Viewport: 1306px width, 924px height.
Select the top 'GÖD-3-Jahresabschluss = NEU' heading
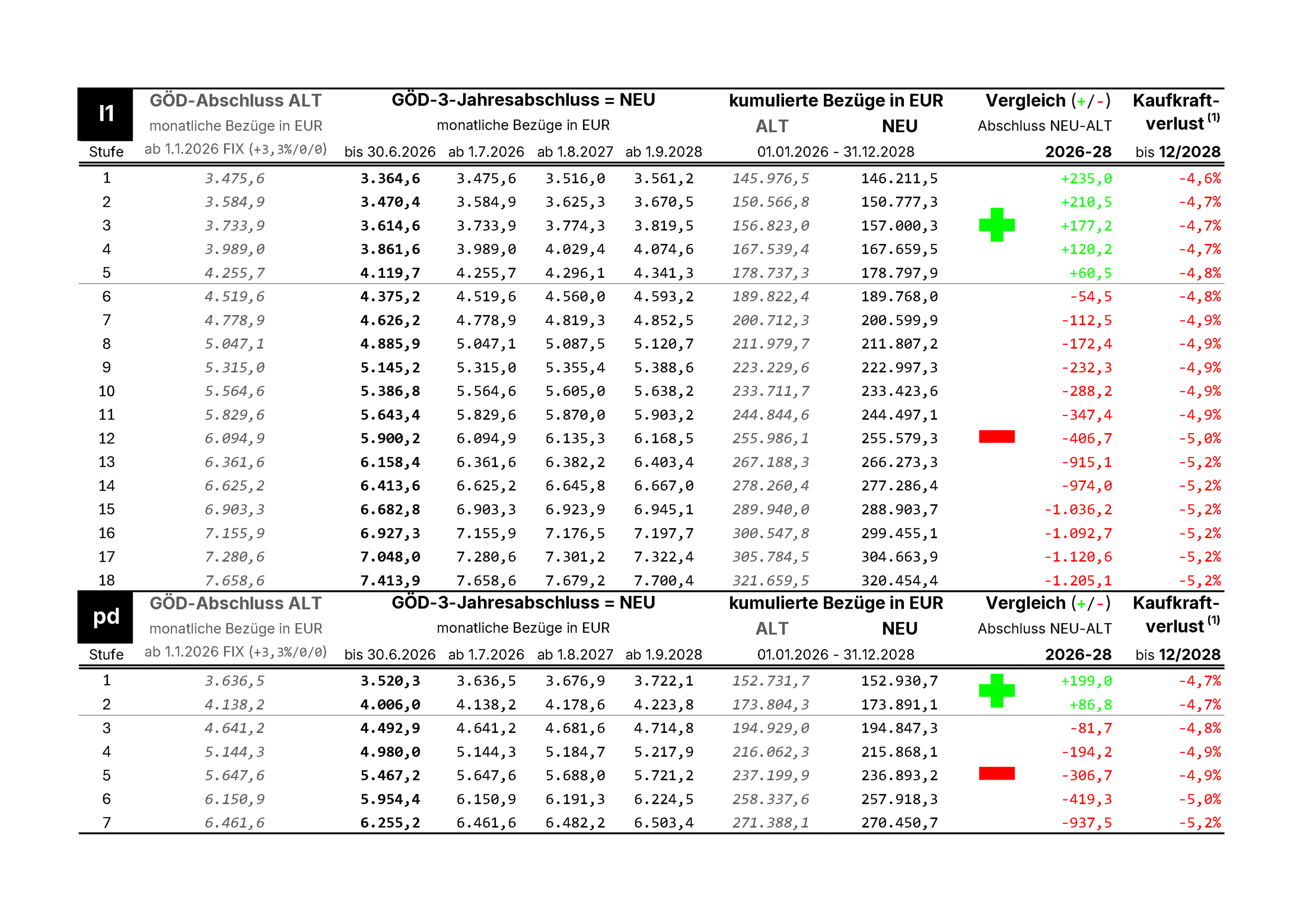[523, 100]
